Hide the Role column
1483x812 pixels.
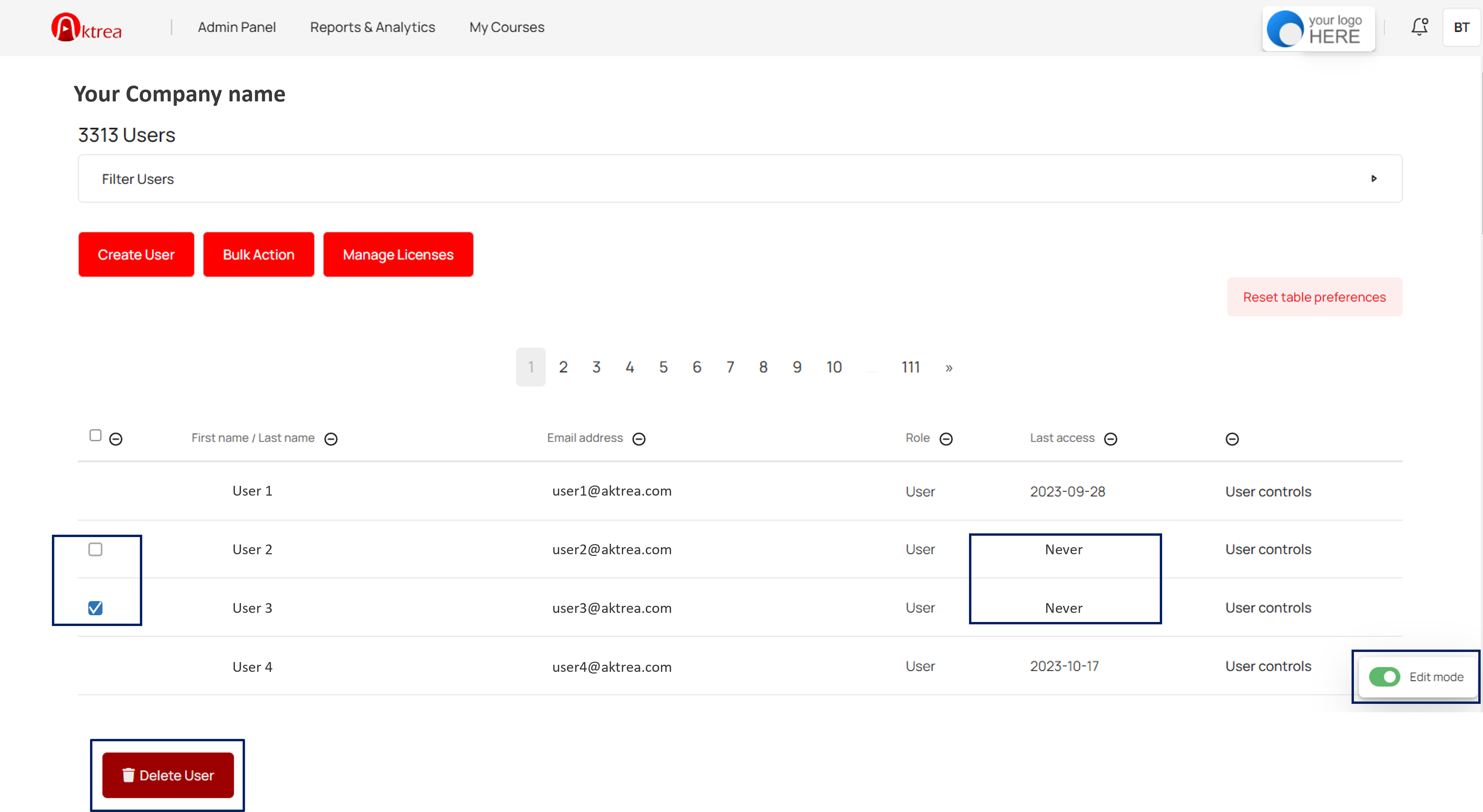(x=946, y=439)
